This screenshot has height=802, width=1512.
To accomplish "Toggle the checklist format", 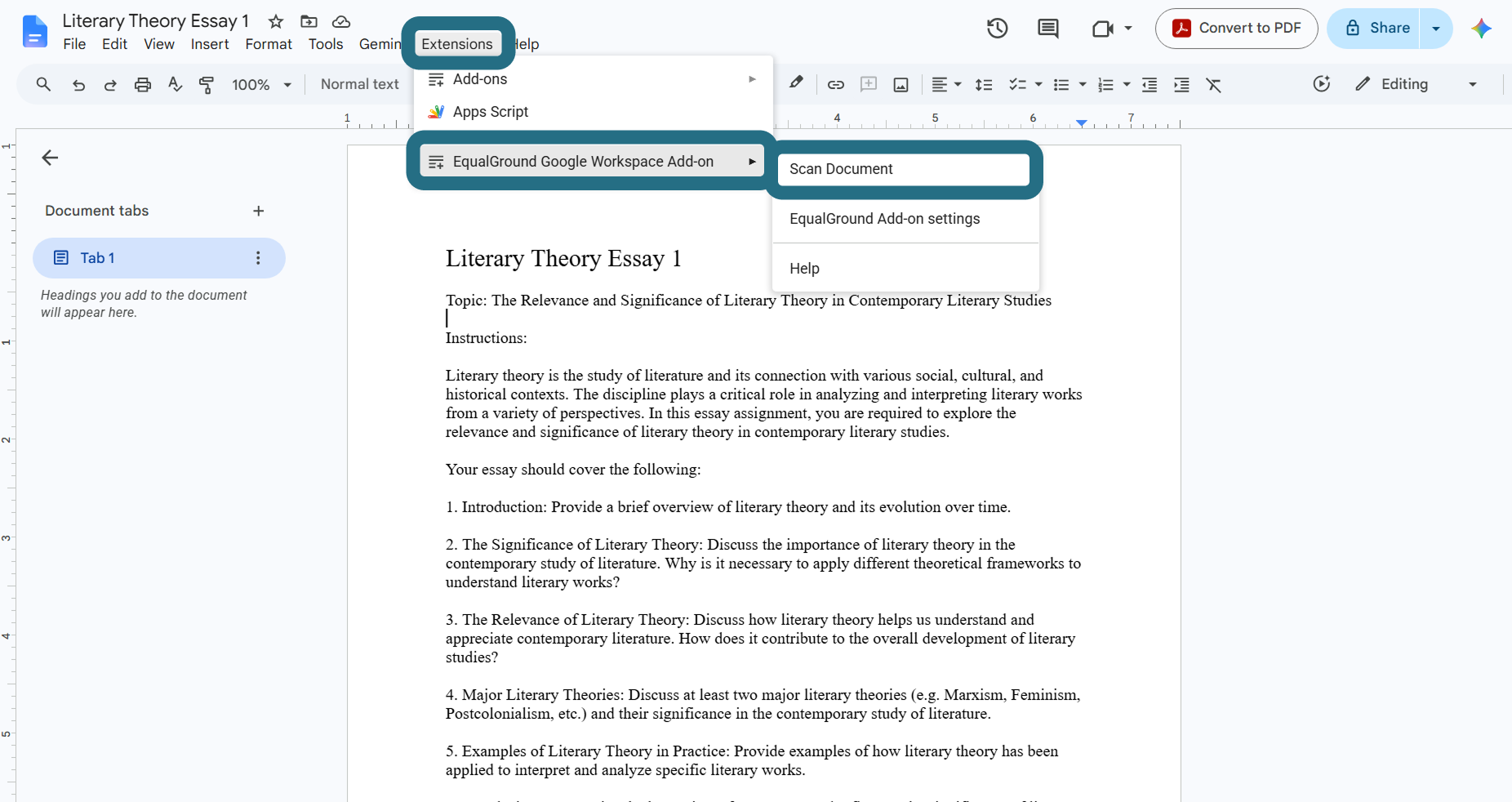I will click(1017, 84).
